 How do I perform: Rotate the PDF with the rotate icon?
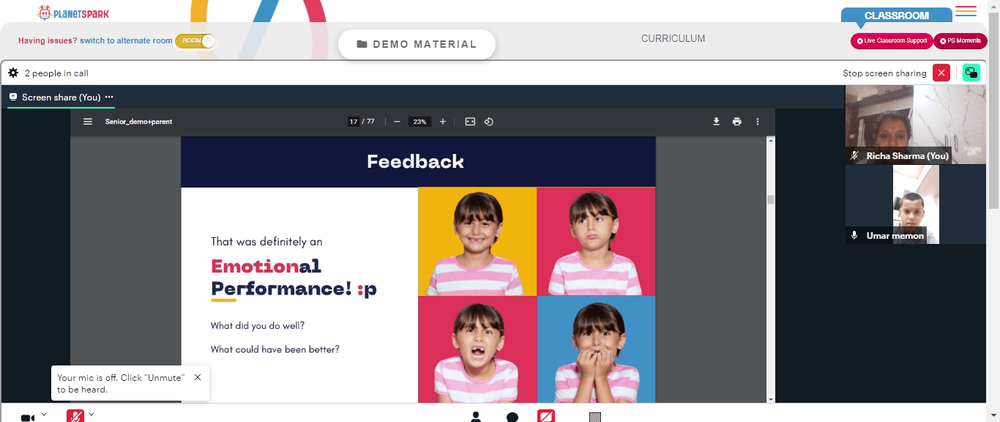[x=489, y=122]
